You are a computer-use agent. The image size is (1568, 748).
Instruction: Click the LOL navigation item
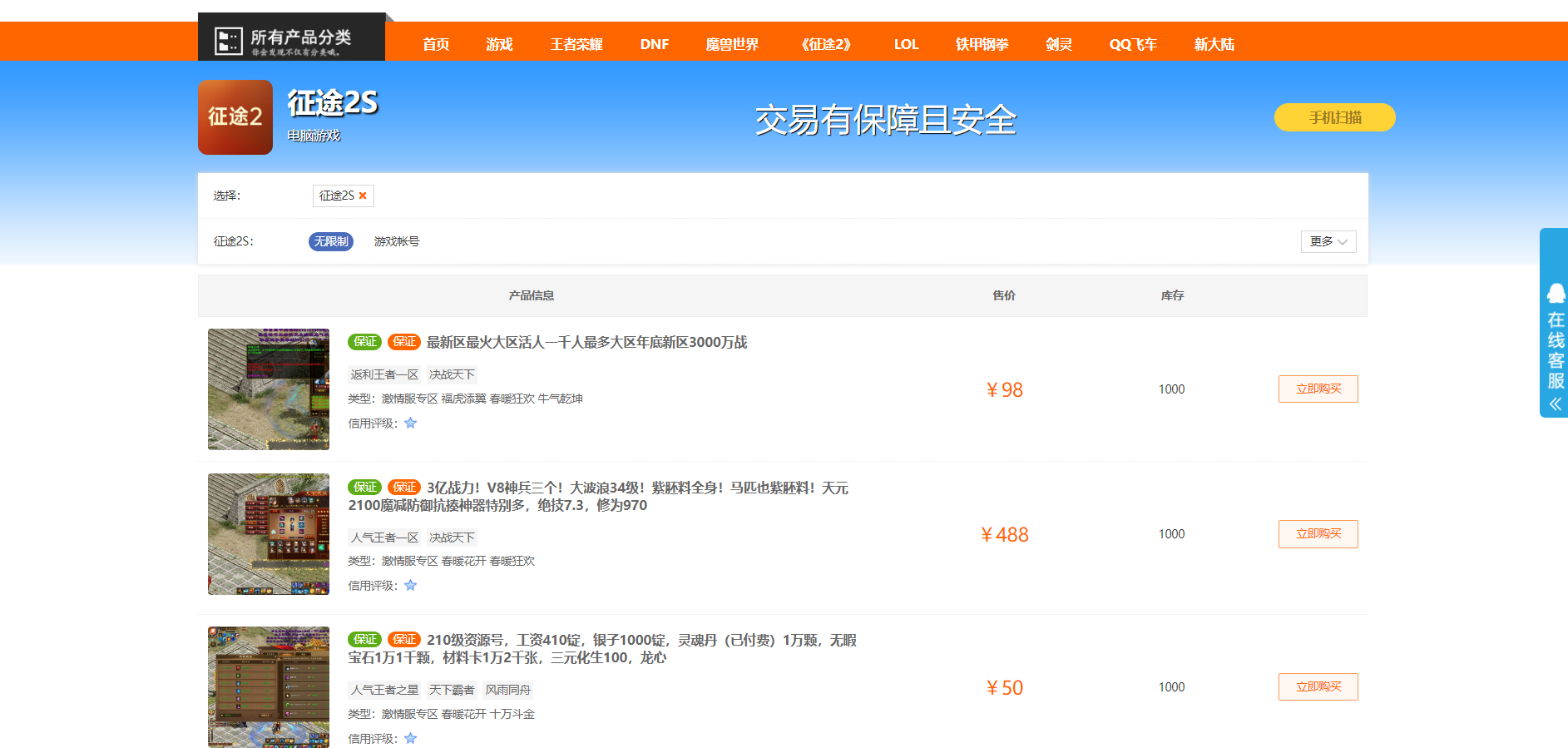[906, 44]
